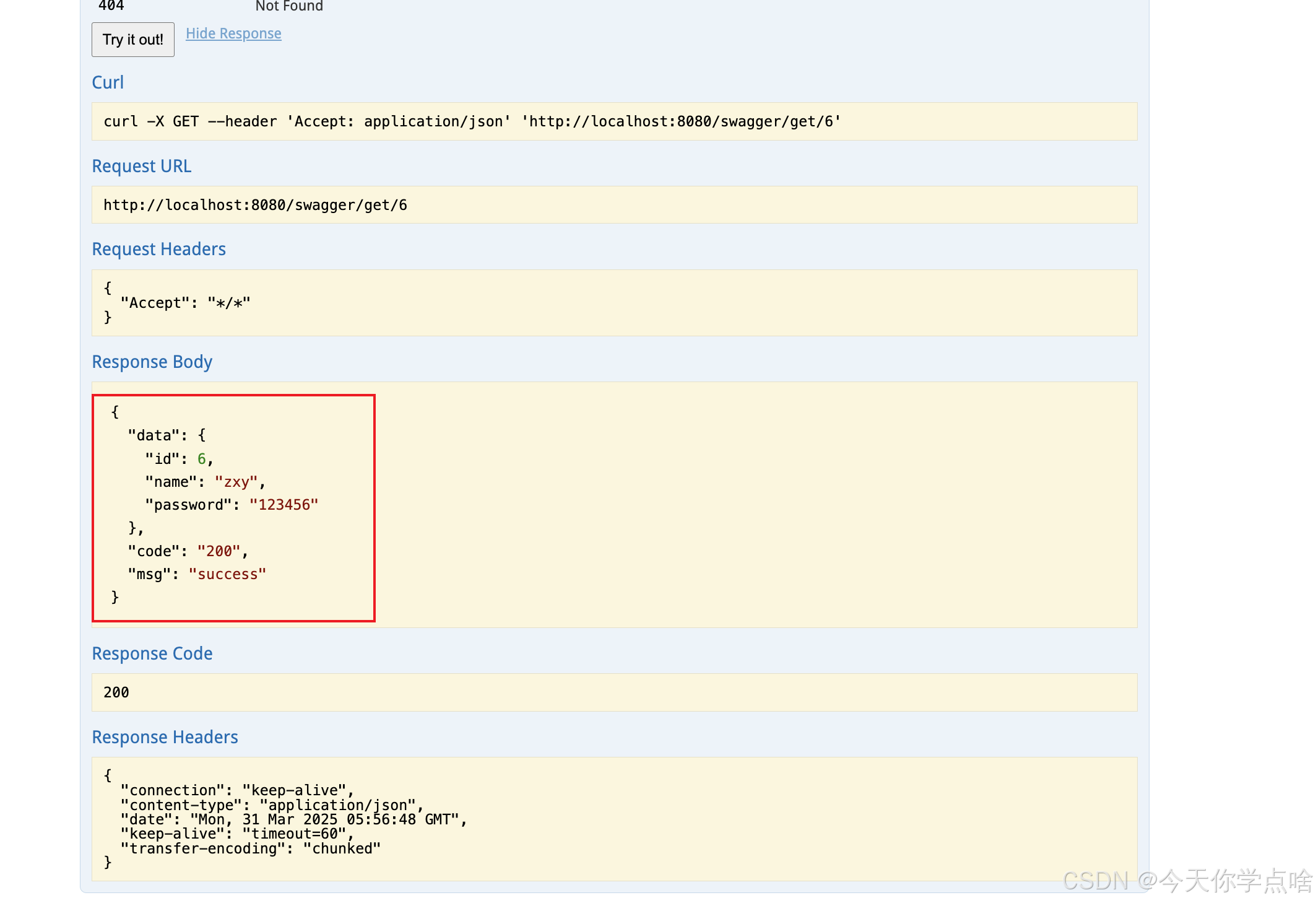Click the "200" code string in body
Screen dimensions: 1316x903
(x=219, y=551)
